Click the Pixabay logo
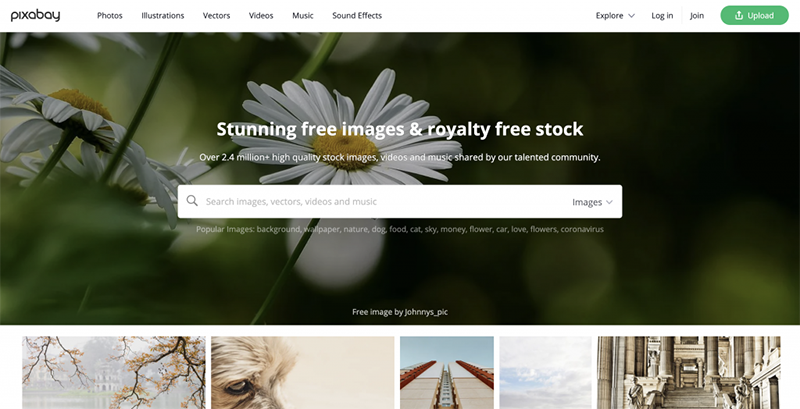Image resolution: width=800 pixels, height=409 pixels. tap(35, 15)
